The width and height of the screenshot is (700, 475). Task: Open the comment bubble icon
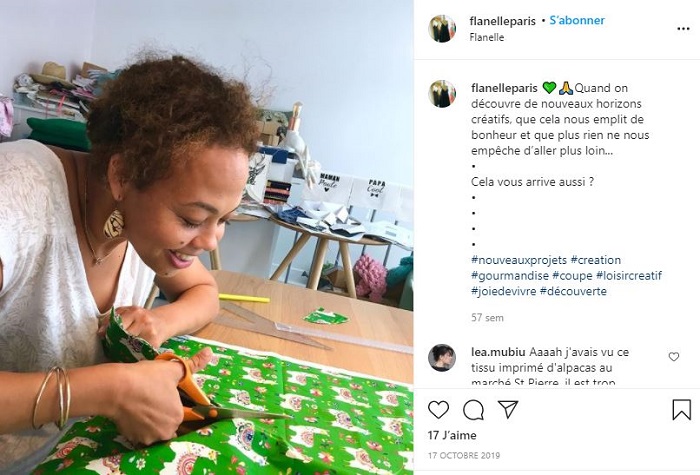(473, 409)
